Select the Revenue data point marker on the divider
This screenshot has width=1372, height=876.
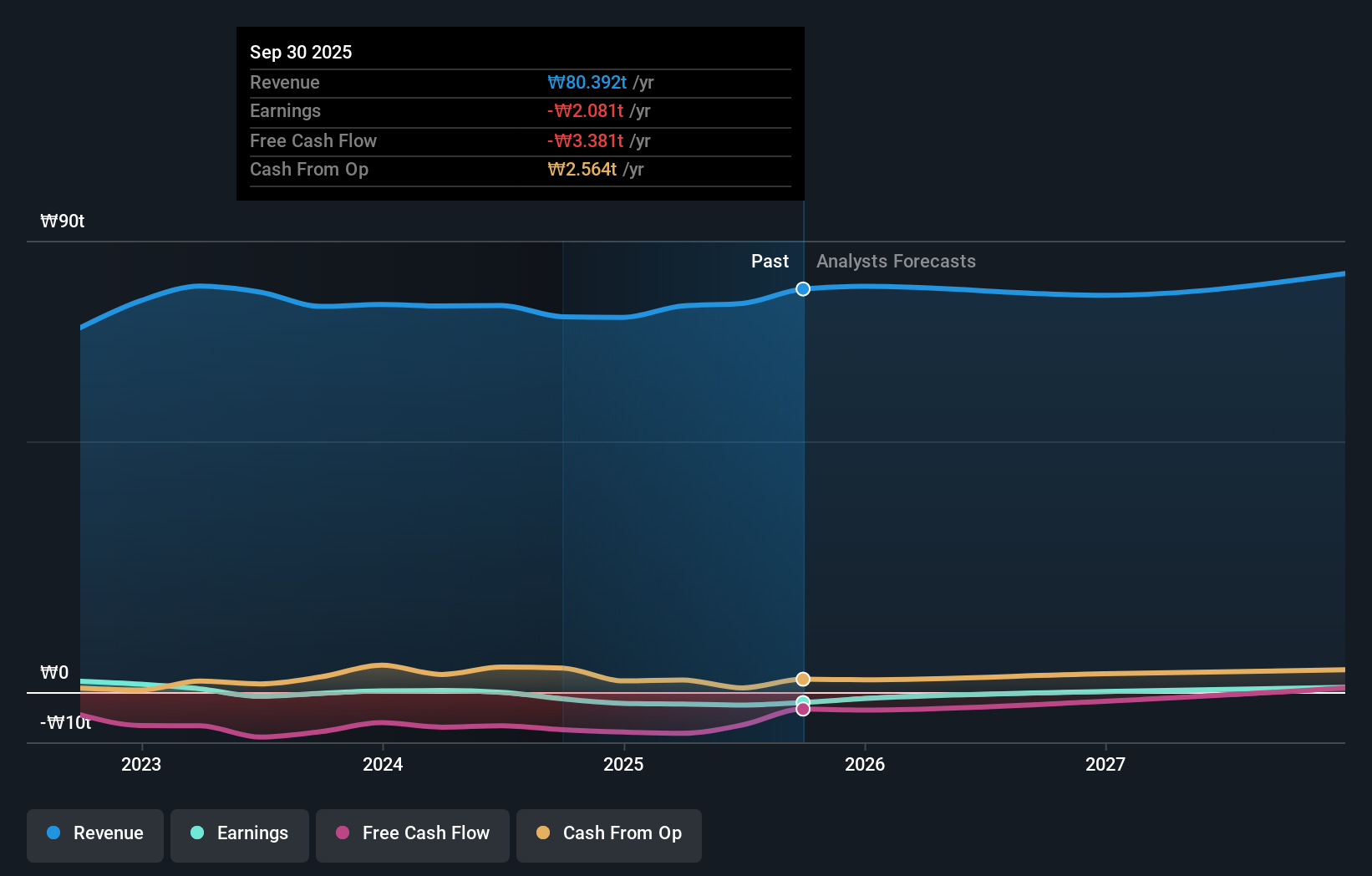point(803,289)
